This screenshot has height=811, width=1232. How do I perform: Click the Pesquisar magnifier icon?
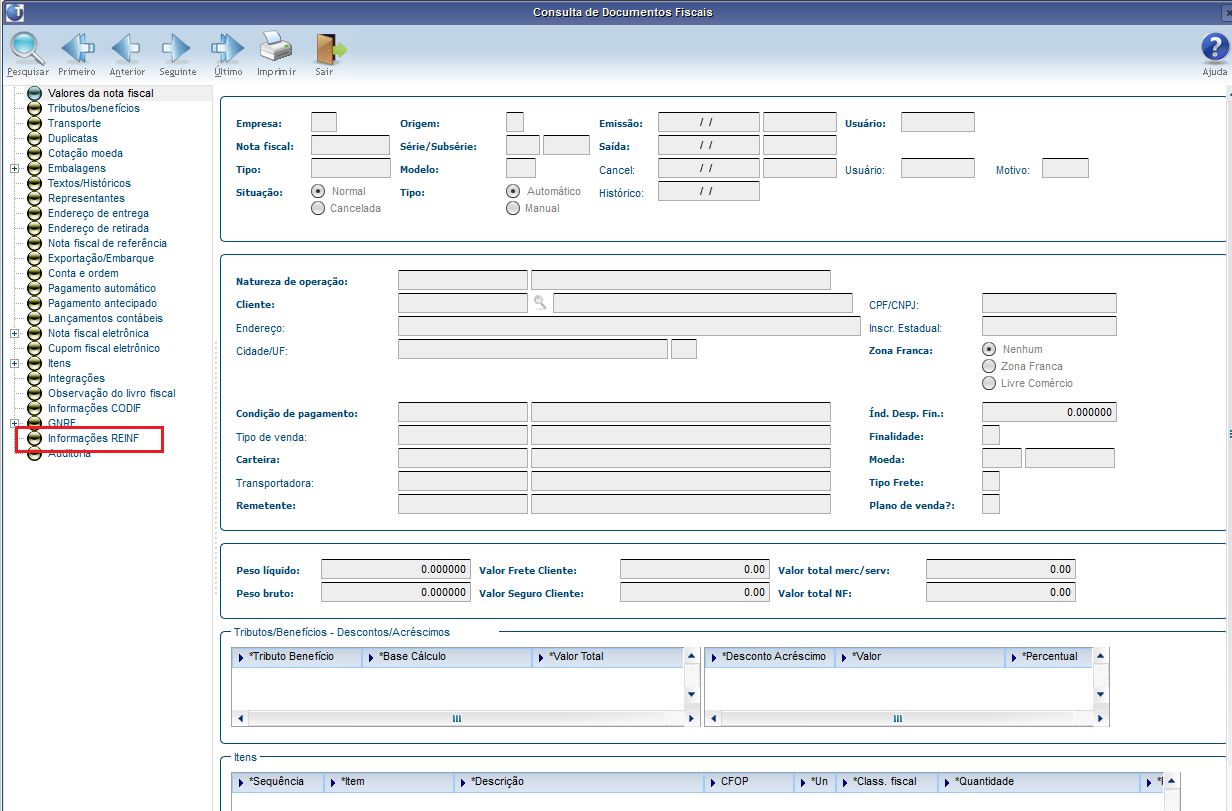(x=27, y=48)
